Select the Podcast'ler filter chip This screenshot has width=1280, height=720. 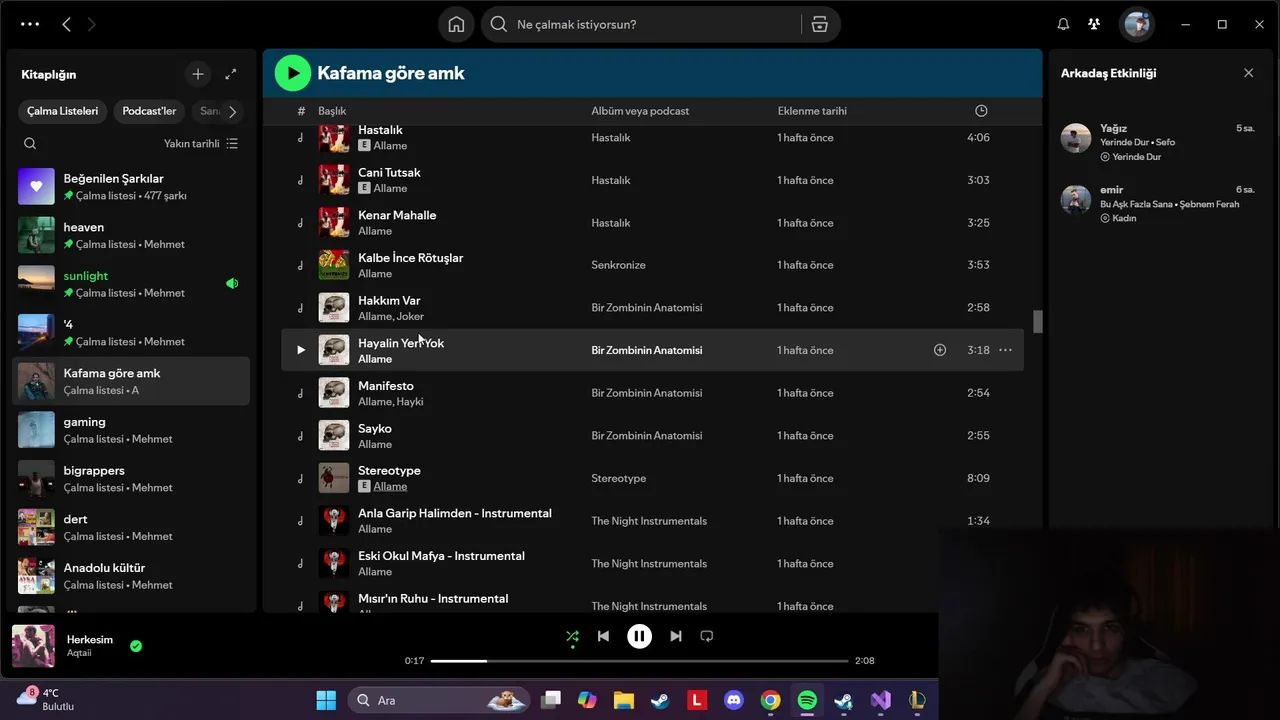pos(149,111)
